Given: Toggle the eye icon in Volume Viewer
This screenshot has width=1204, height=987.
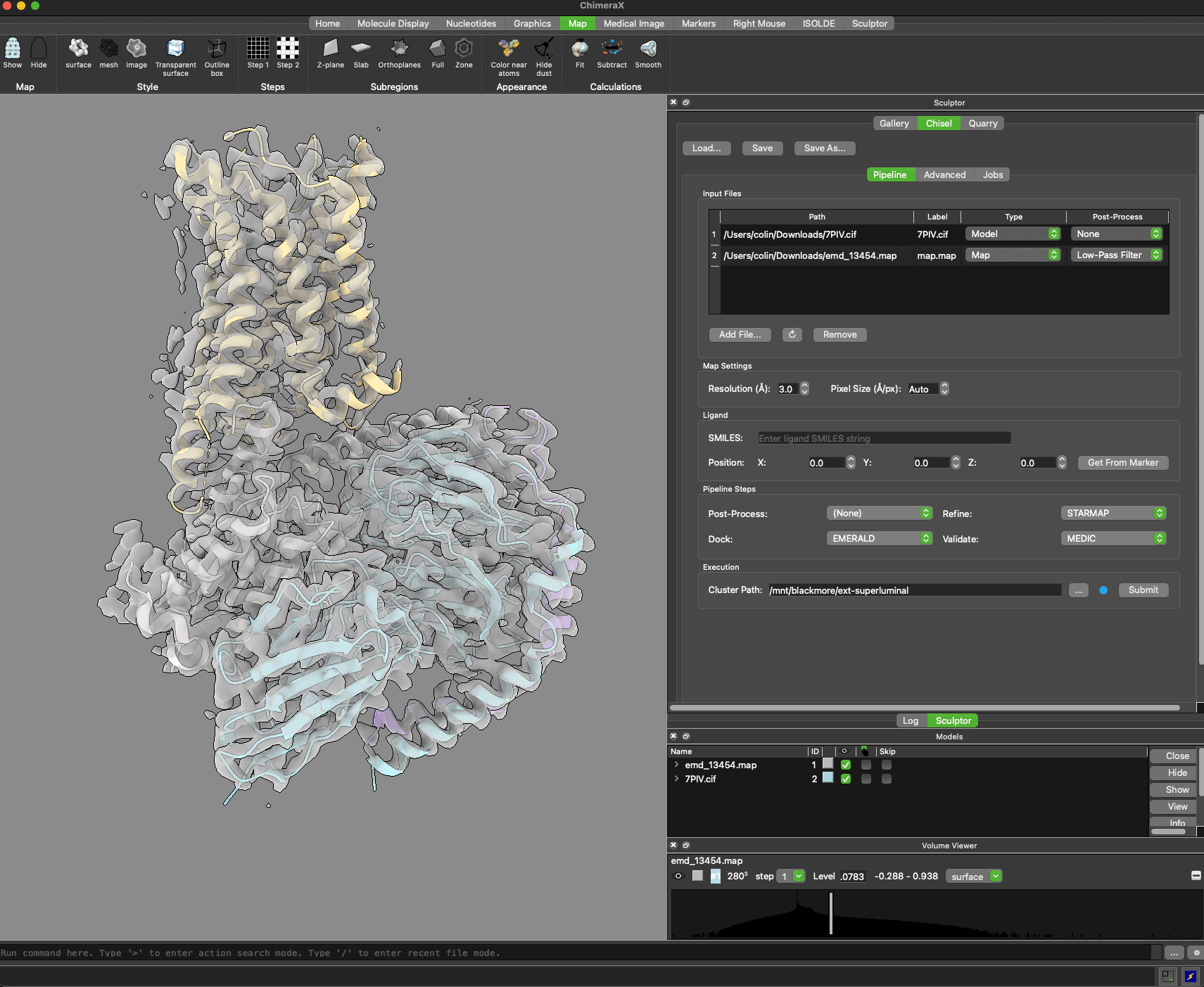Looking at the screenshot, I should pyautogui.click(x=678, y=877).
